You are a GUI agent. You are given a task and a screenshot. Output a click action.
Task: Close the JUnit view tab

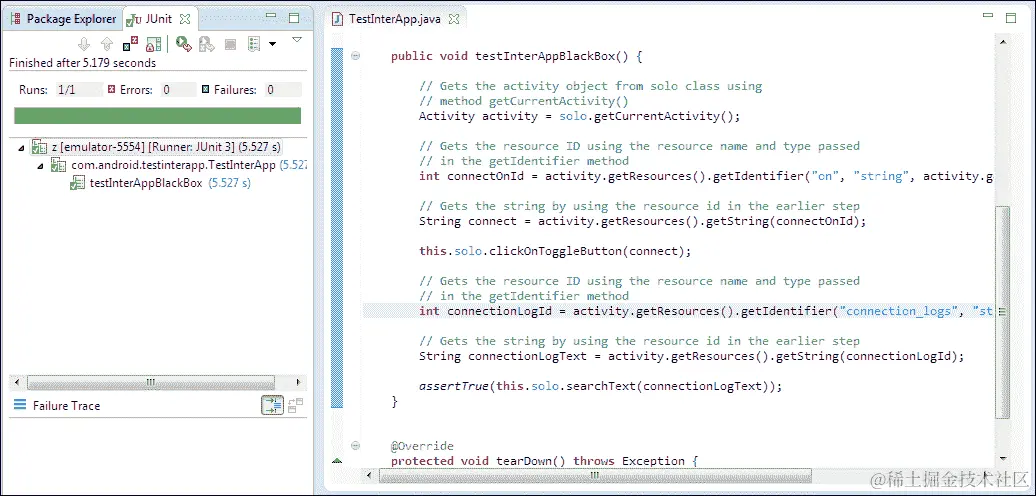click(186, 19)
